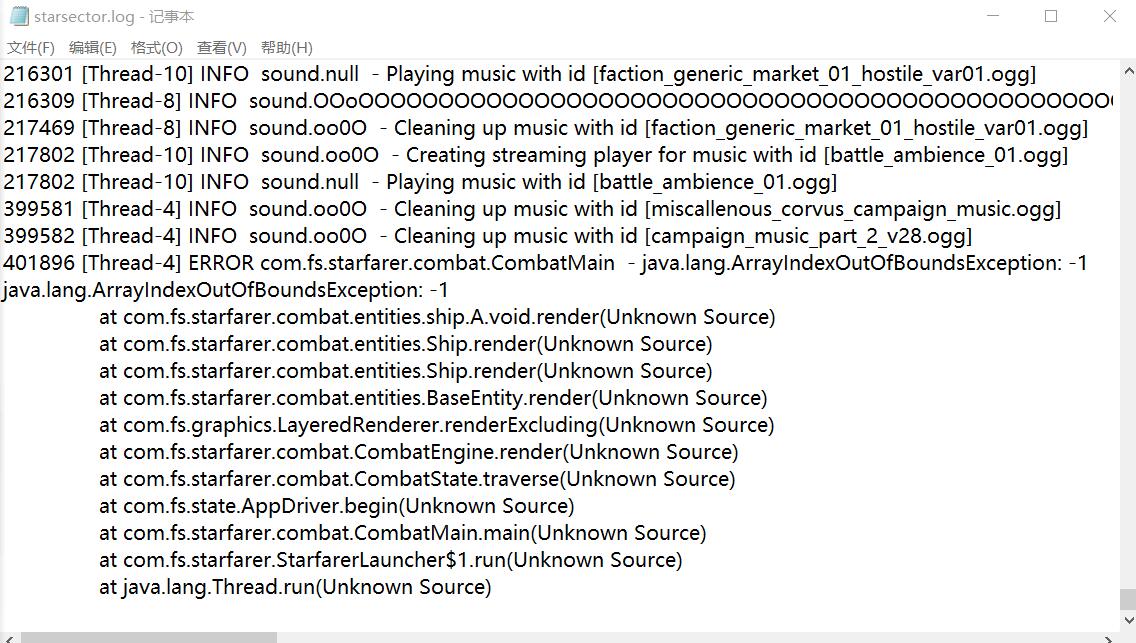Image resolution: width=1136 pixels, height=643 pixels.
Task: Click the Notepad icon in the title bar
Action: tap(18, 16)
